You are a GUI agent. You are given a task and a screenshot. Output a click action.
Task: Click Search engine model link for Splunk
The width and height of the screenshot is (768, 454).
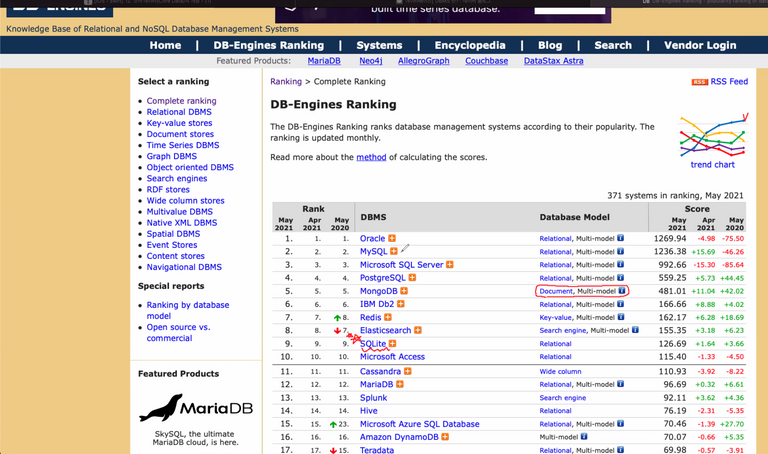(563, 398)
